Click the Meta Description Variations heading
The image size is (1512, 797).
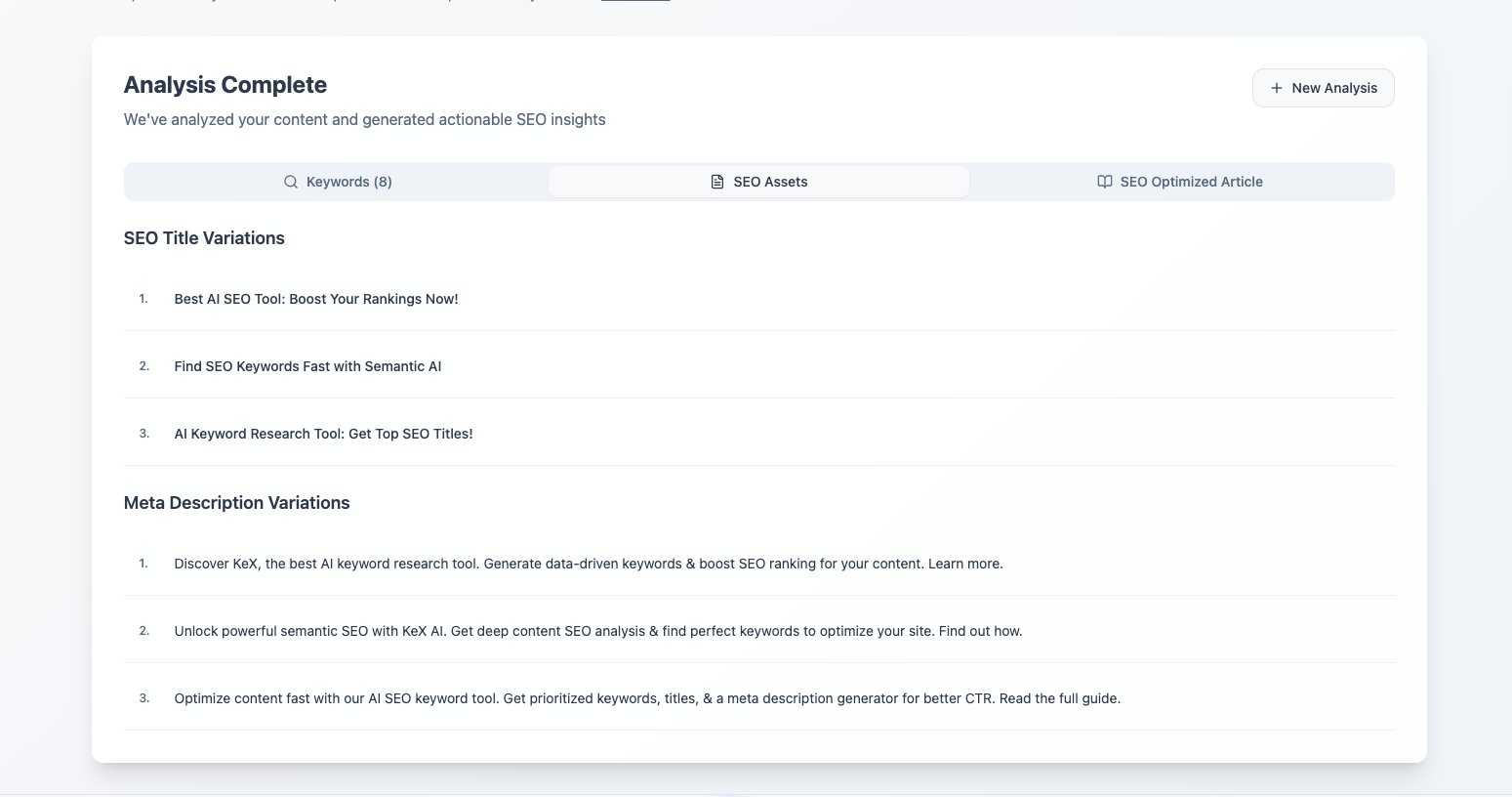(x=236, y=502)
